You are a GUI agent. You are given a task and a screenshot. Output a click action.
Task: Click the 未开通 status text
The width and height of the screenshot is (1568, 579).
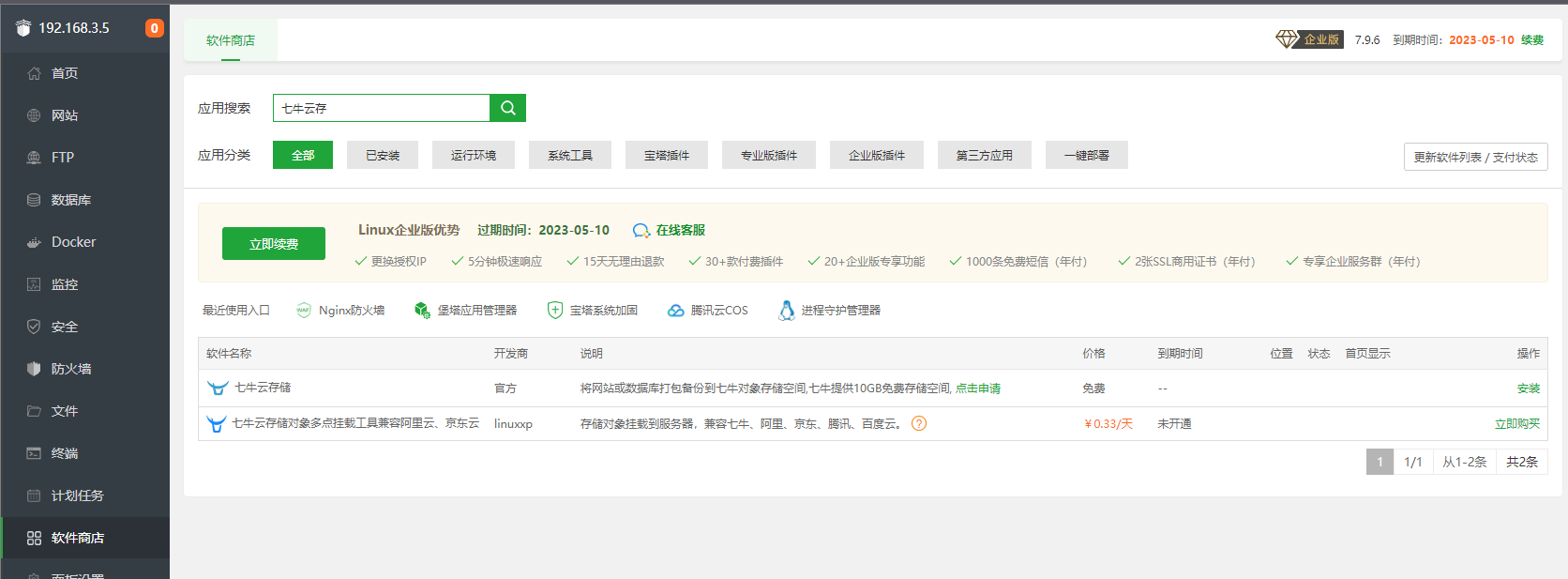click(1174, 424)
